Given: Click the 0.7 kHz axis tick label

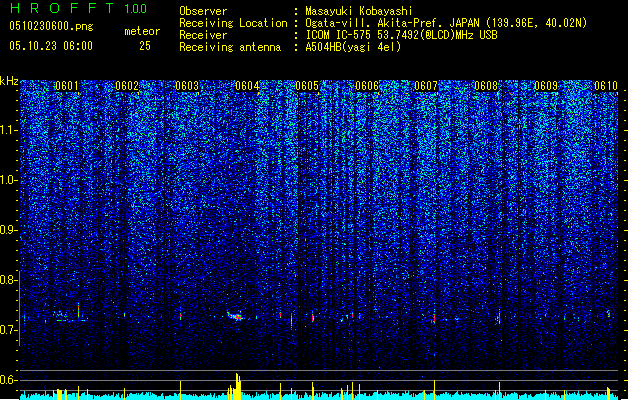Looking at the screenshot, I should click(9, 330).
